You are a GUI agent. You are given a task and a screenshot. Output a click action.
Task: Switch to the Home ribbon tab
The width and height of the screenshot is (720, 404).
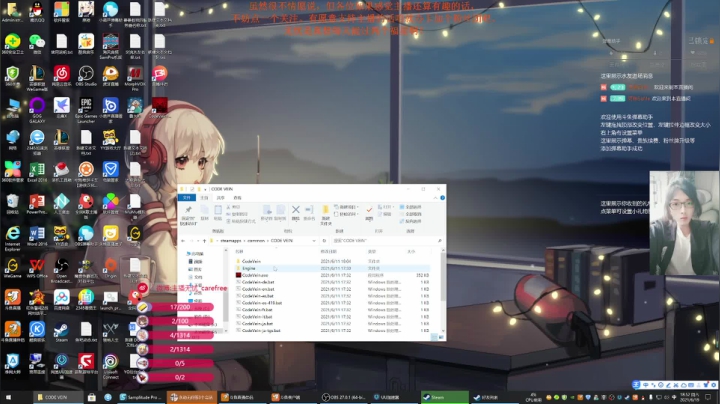(x=204, y=198)
